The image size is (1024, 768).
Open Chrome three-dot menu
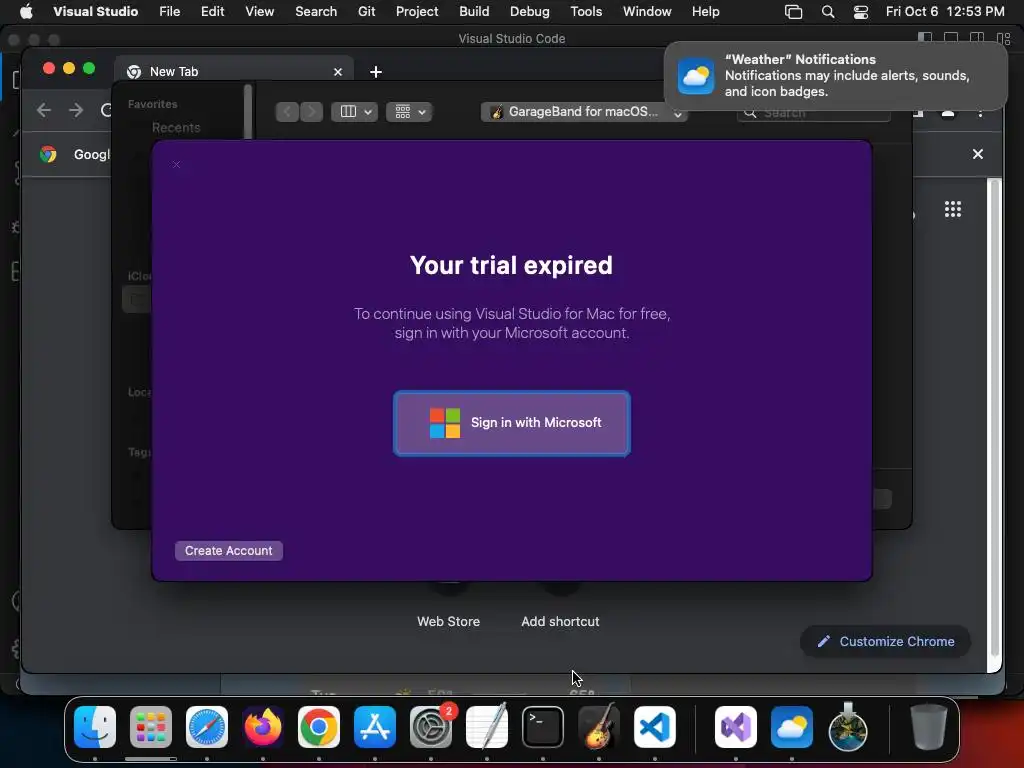(x=980, y=112)
